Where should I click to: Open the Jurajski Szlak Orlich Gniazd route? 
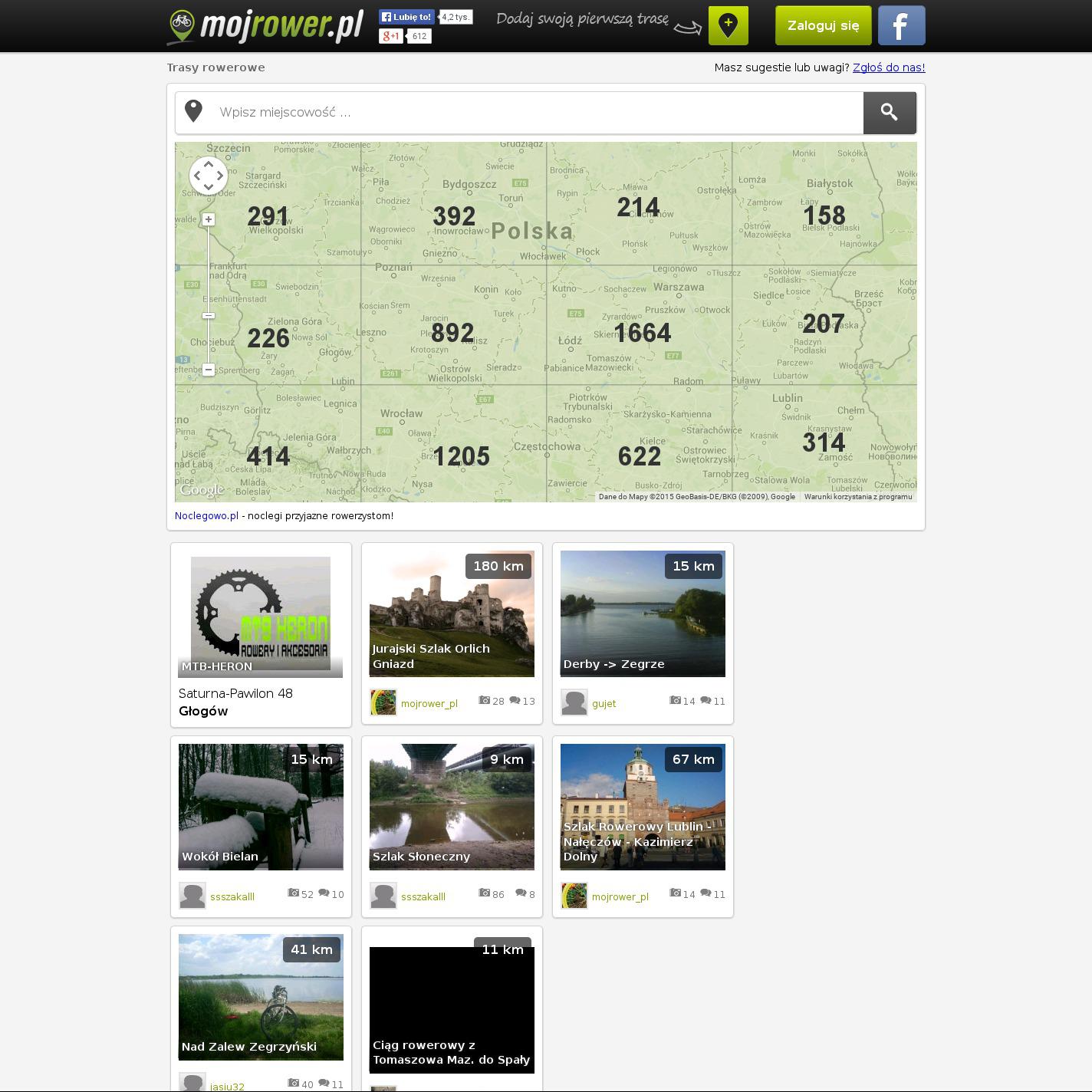(x=452, y=613)
